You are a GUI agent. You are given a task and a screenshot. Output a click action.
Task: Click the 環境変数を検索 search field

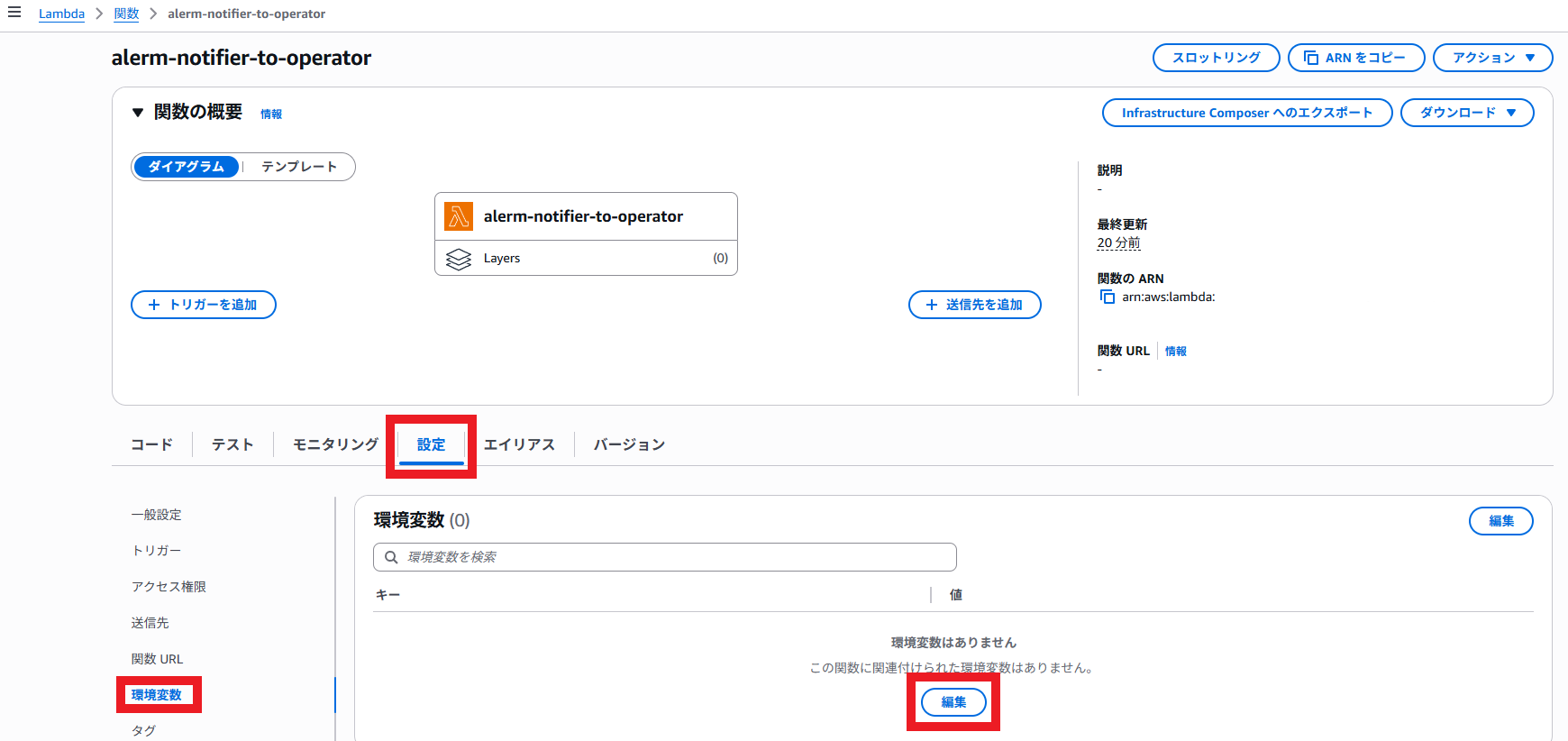[x=676, y=557]
